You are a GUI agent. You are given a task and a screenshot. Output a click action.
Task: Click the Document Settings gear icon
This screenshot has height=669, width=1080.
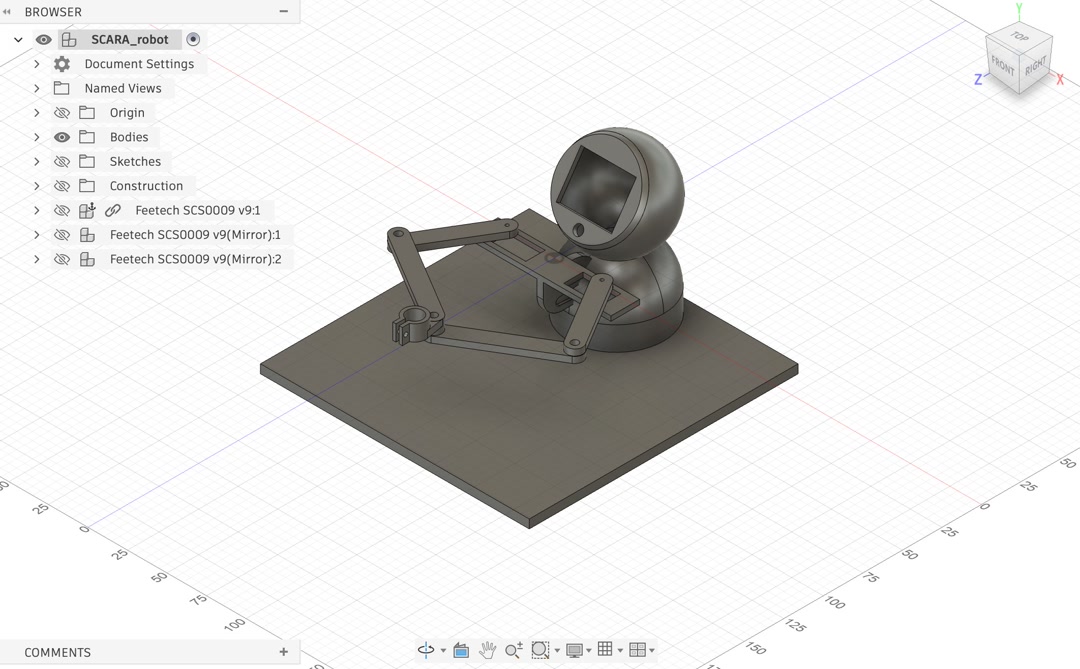[x=62, y=64]
